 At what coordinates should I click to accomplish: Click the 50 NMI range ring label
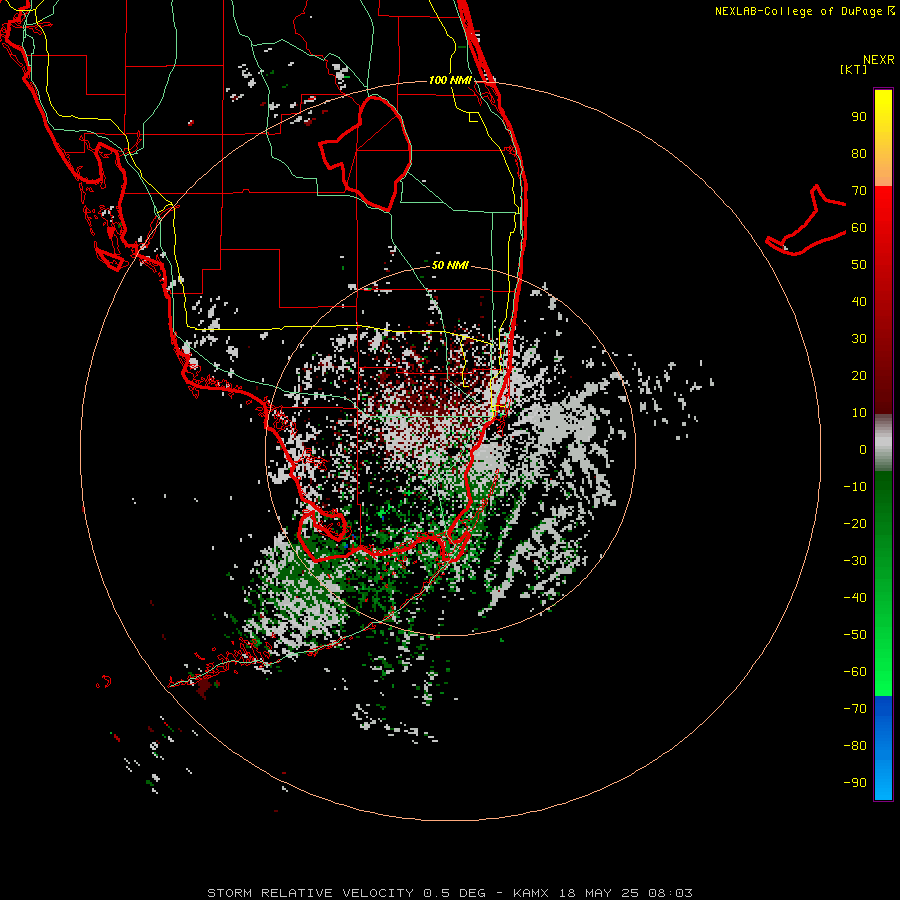click(450, 265)
